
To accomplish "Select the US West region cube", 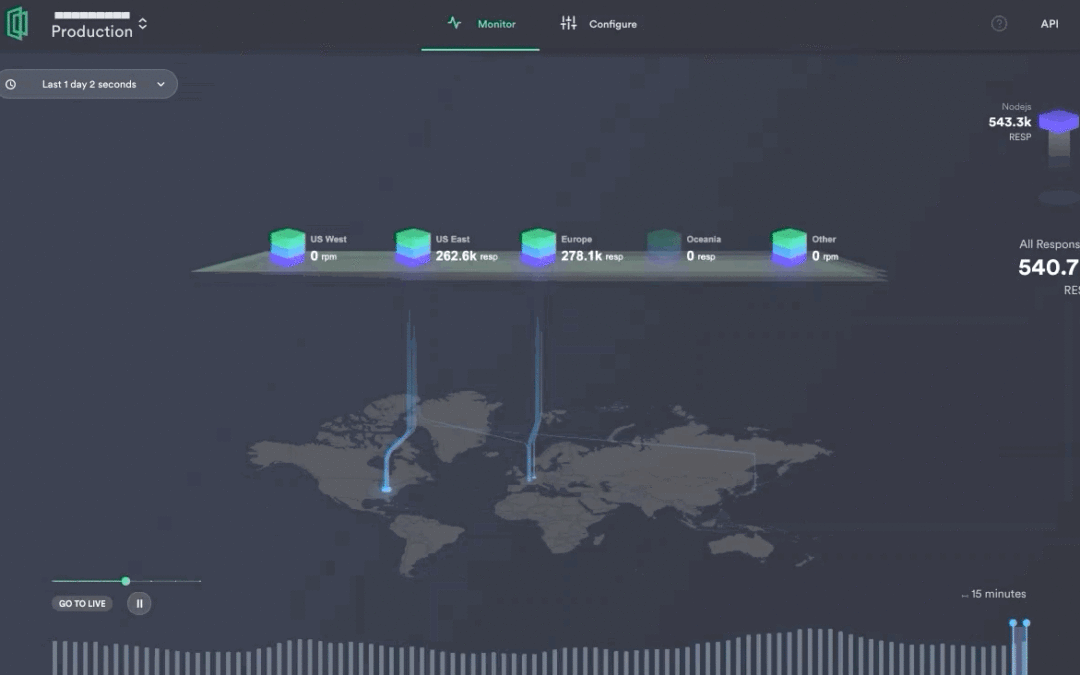I will point(287,247).
